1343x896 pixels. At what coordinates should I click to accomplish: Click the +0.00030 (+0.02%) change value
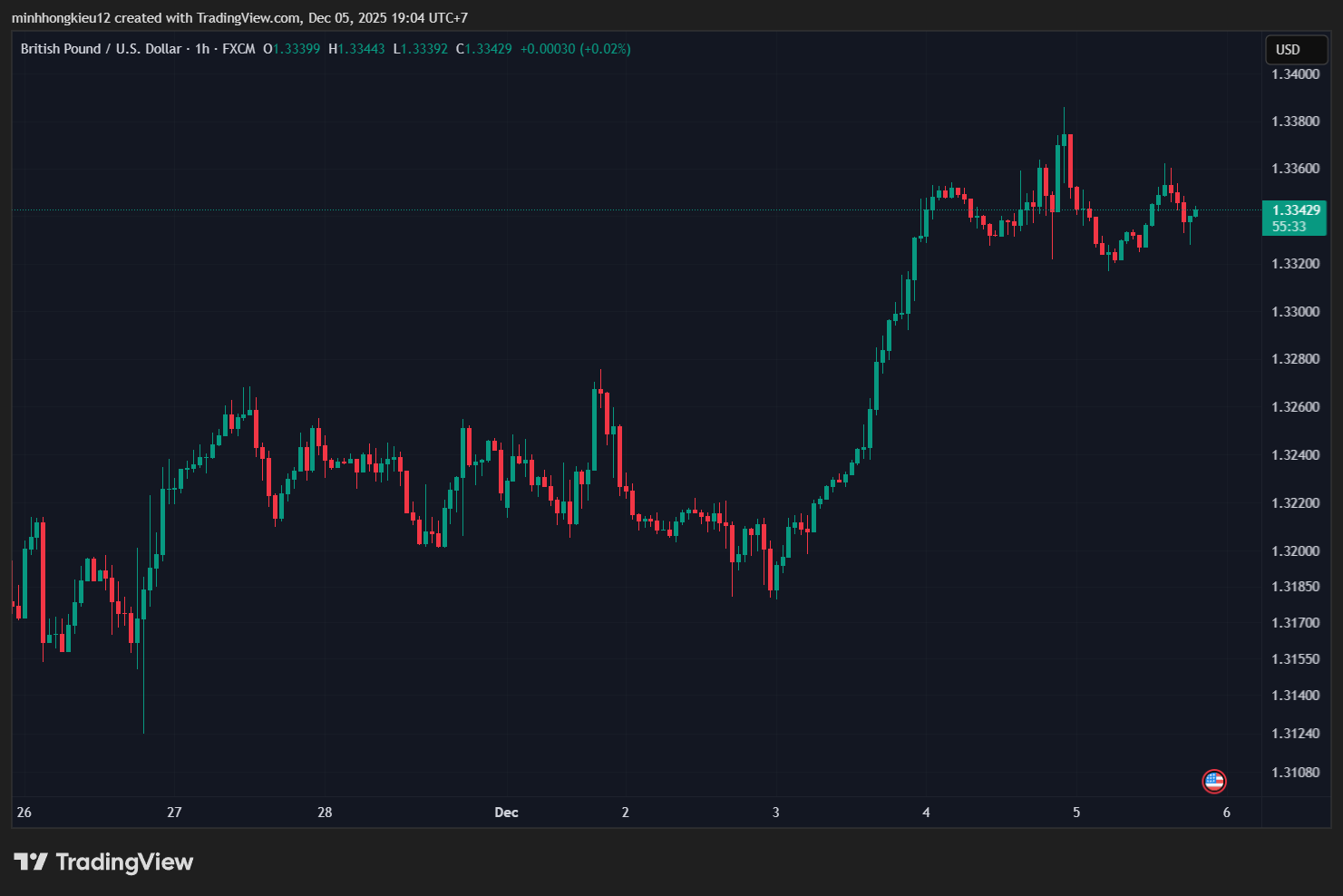pos(575,49)
